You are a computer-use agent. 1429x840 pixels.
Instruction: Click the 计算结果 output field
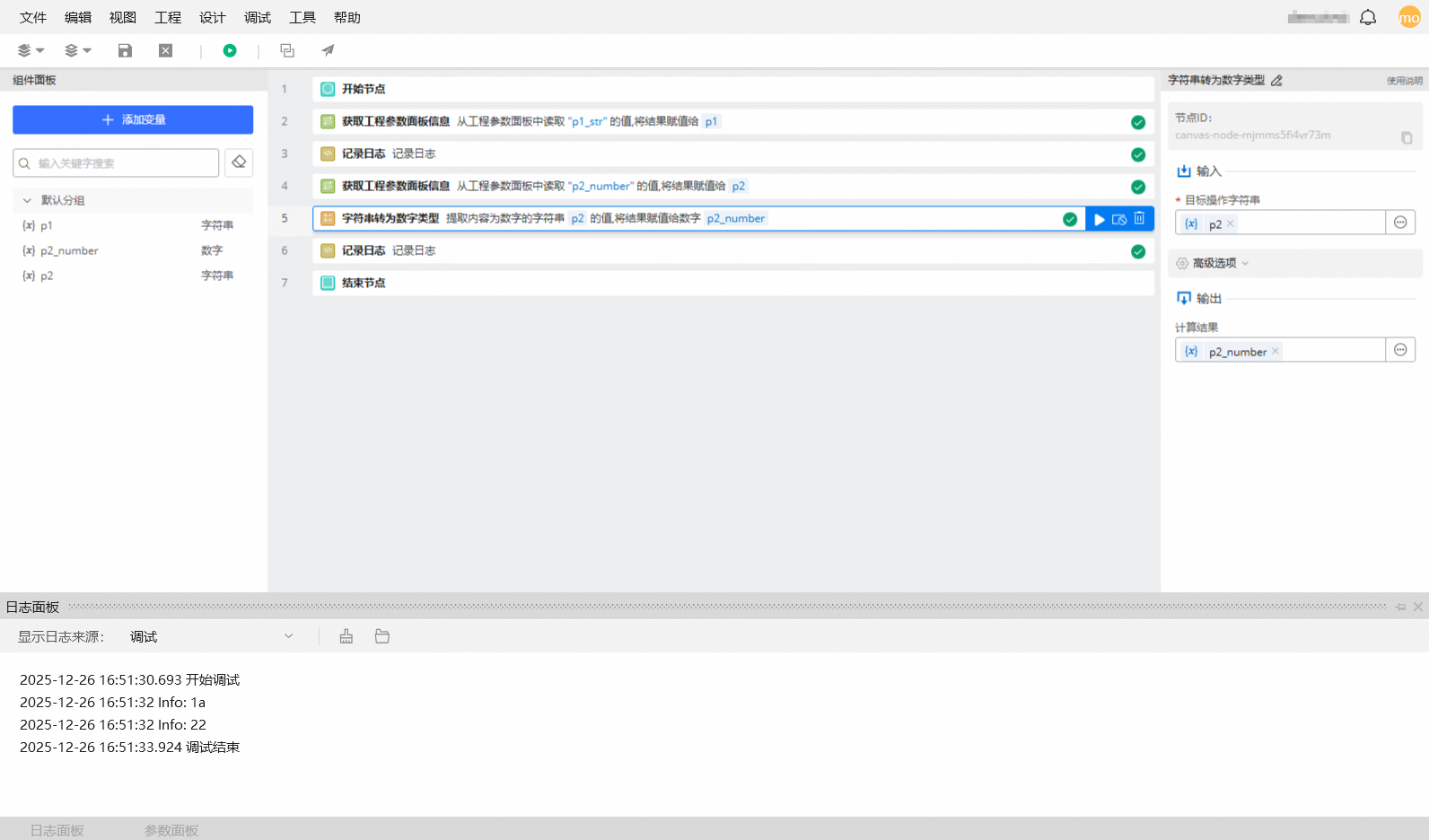point(1280,350)
